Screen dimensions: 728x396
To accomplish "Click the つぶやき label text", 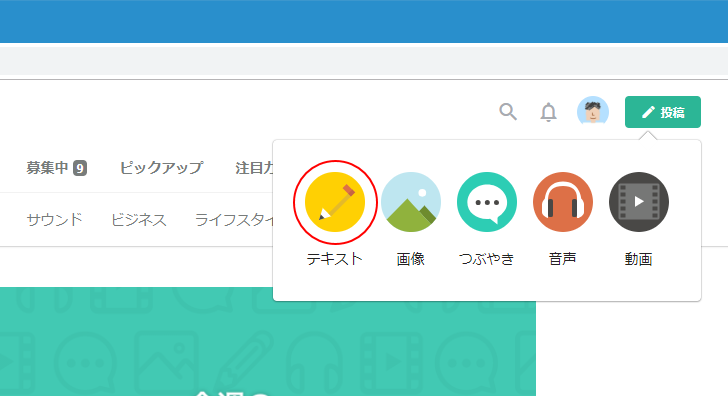I will coord(487,259).
